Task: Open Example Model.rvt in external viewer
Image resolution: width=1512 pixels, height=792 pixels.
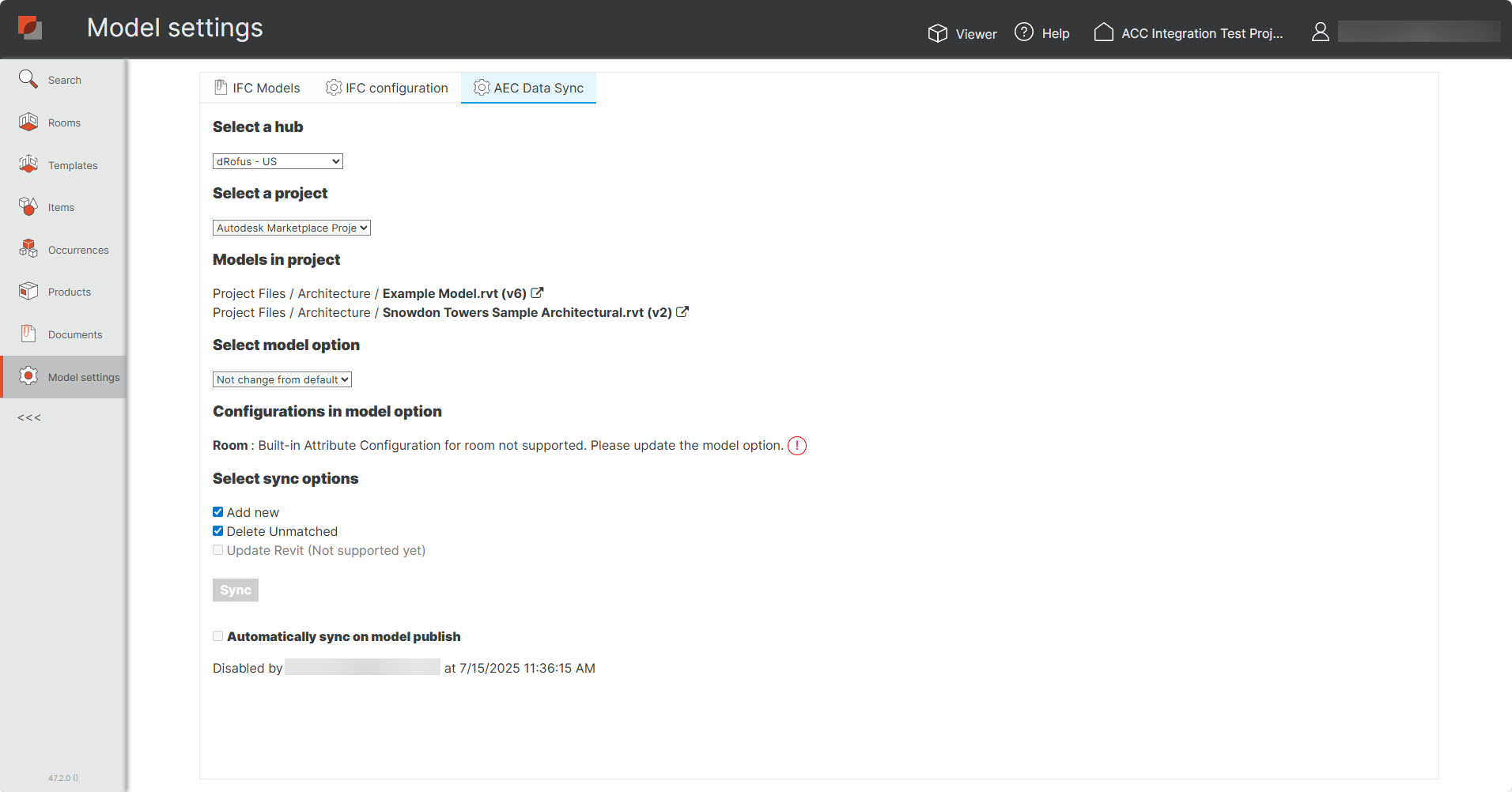Action: (x=538, y=292)
